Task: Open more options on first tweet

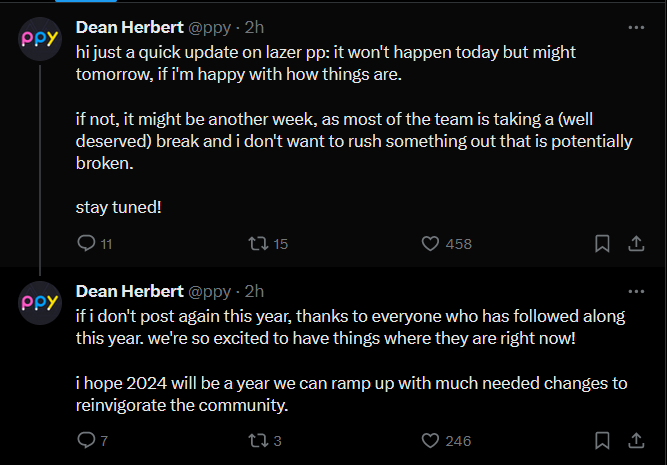Action: [636, 28]
